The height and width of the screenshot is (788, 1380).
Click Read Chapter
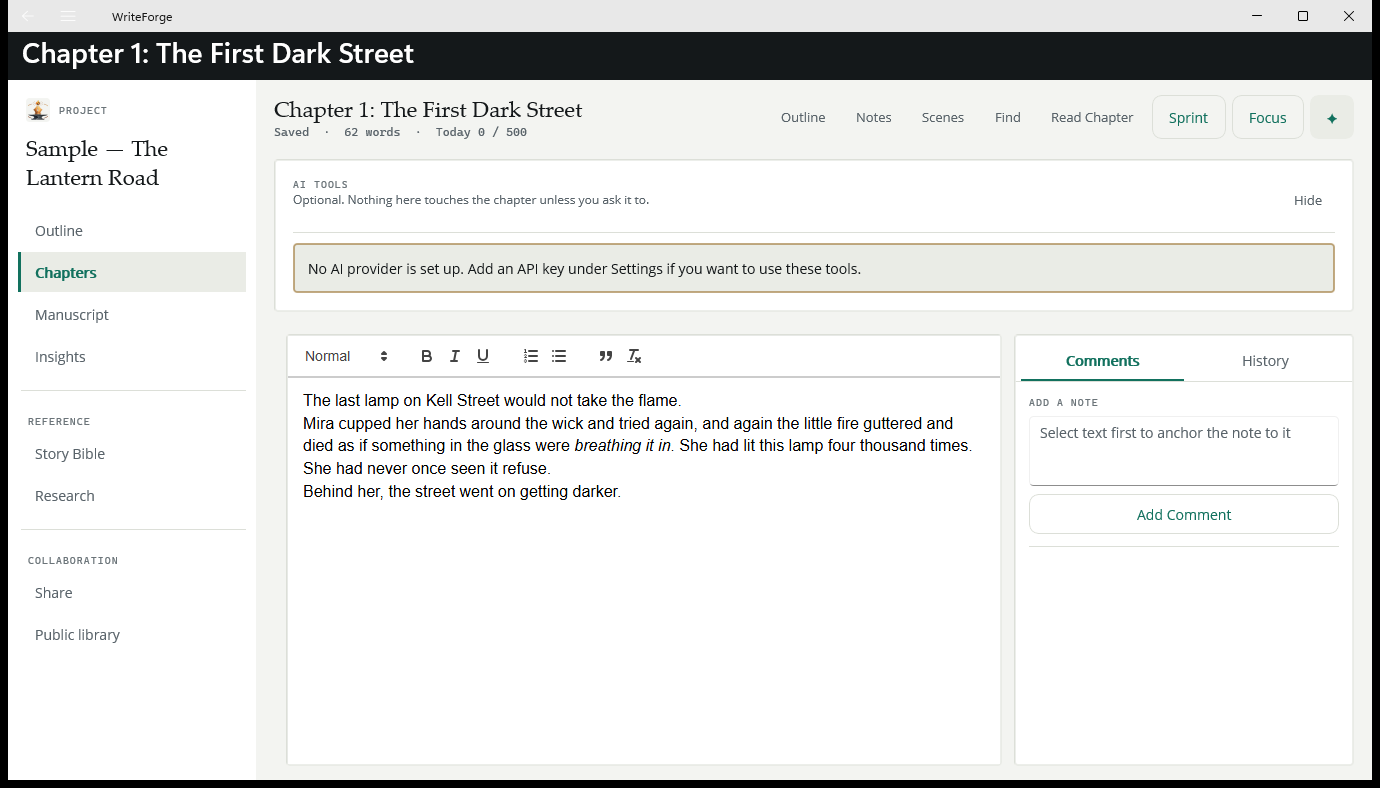click(x=1092, y=118)
